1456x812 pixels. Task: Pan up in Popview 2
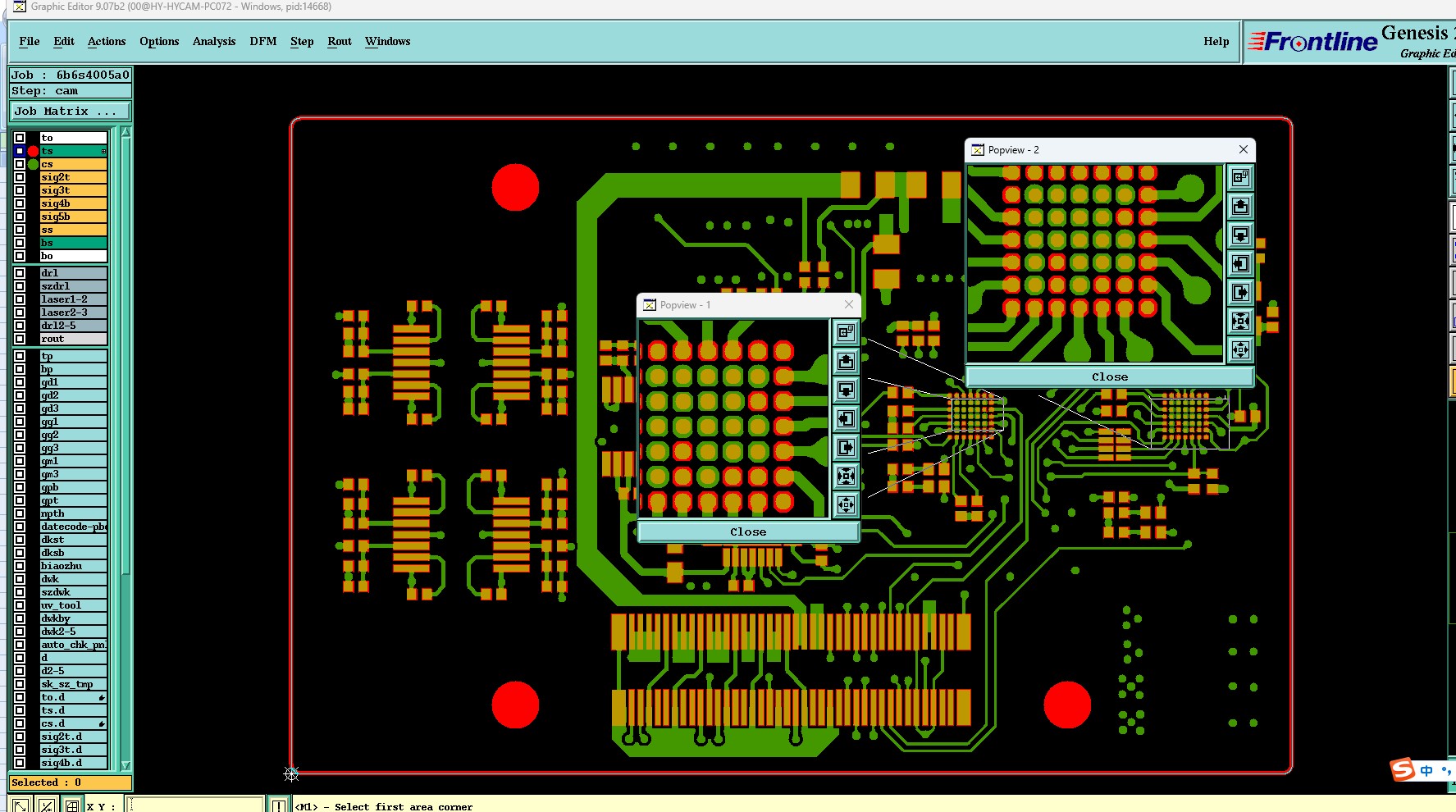tap(1240, 206)
